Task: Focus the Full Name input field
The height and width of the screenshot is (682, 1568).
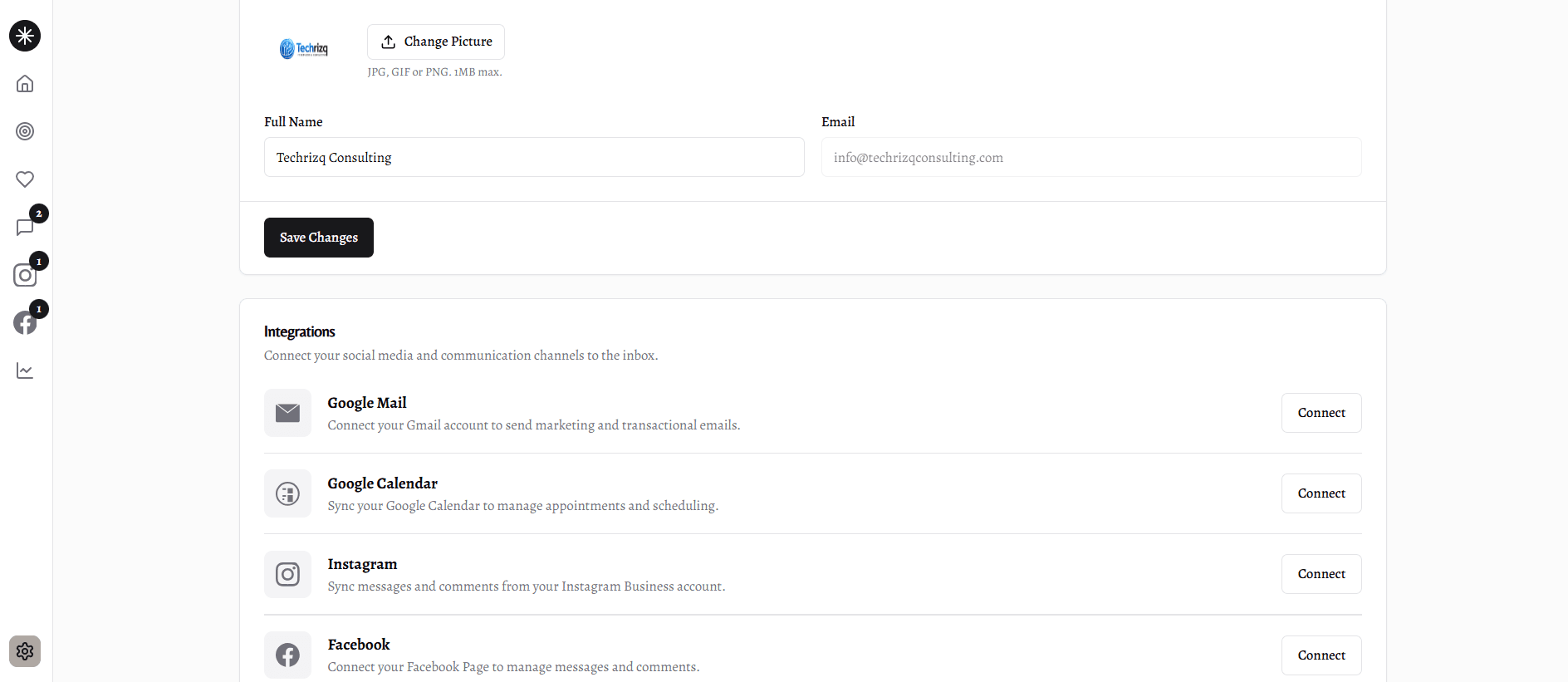Action: [x=534, y=157]
